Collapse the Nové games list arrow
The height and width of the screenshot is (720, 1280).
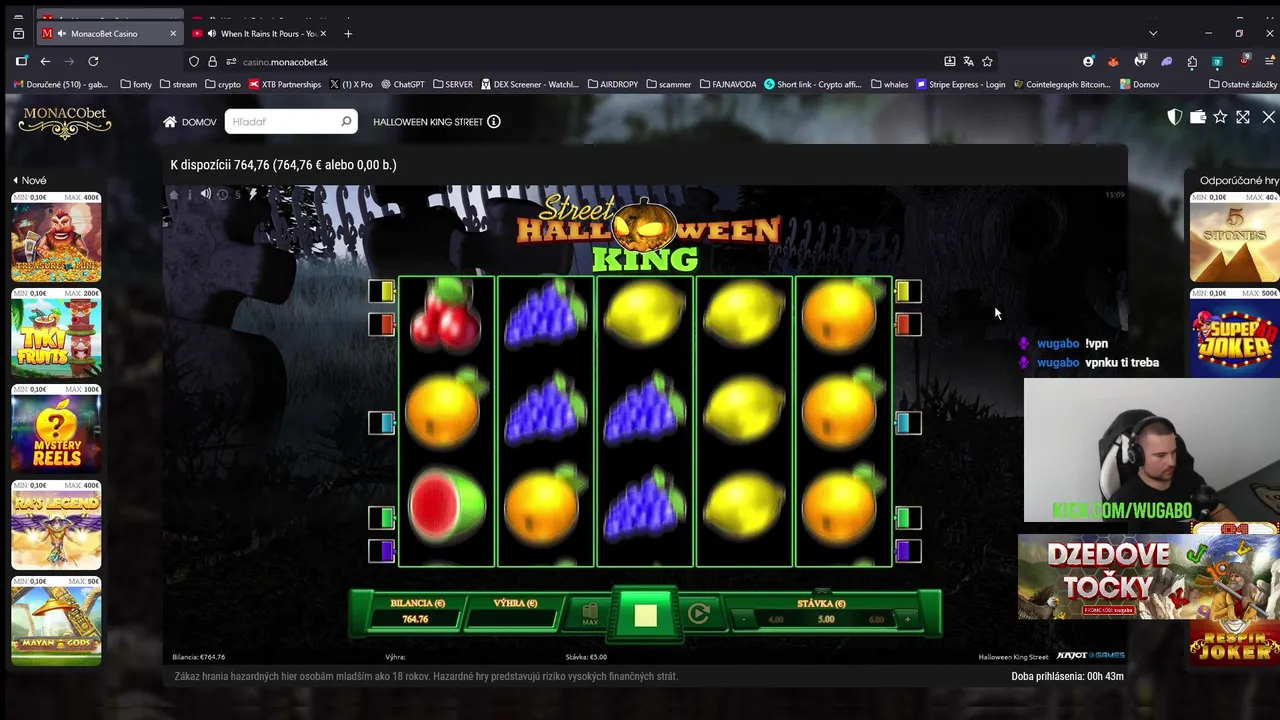coord(16,180)
